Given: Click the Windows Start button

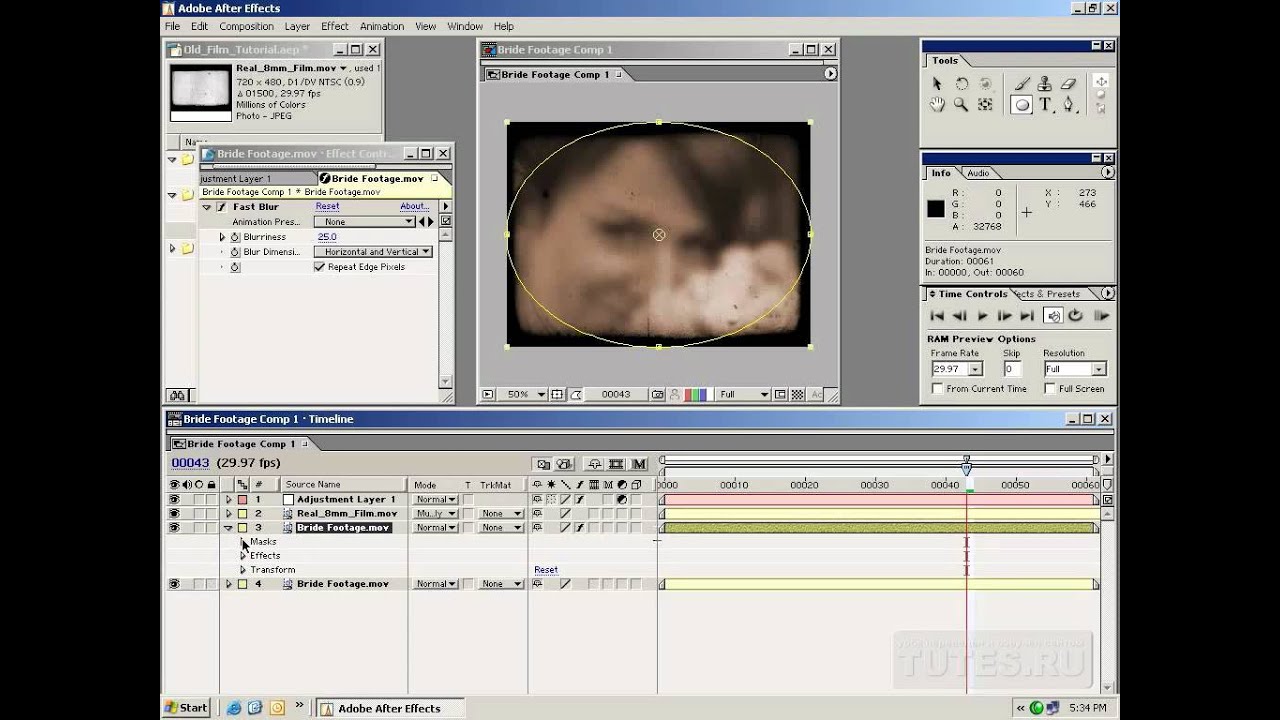Looking at the screenshot, I should [187, 708].
